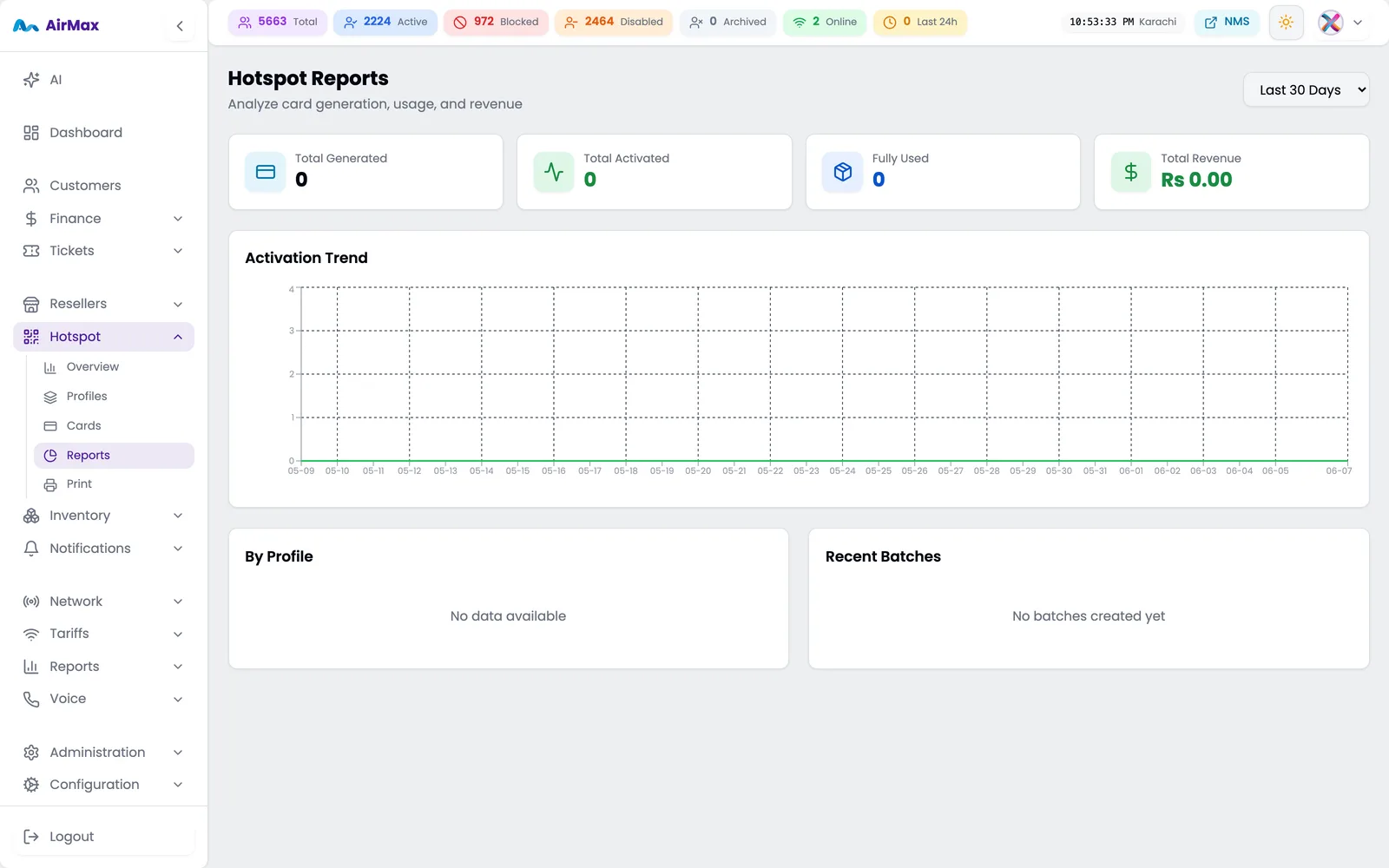Click the 2224 Active badge

click(x=385, y=22)
